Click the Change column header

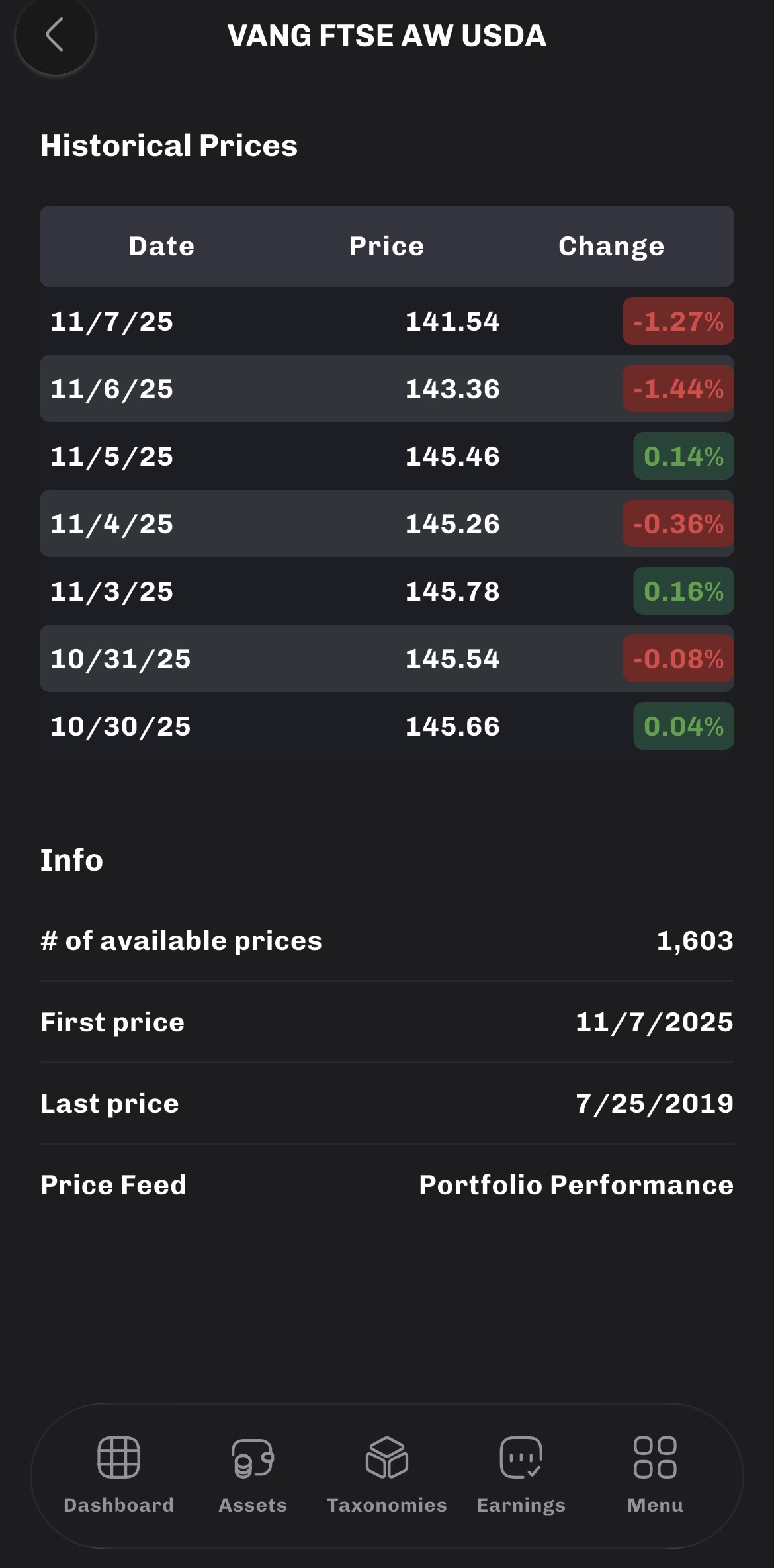[x=611, y=246]
